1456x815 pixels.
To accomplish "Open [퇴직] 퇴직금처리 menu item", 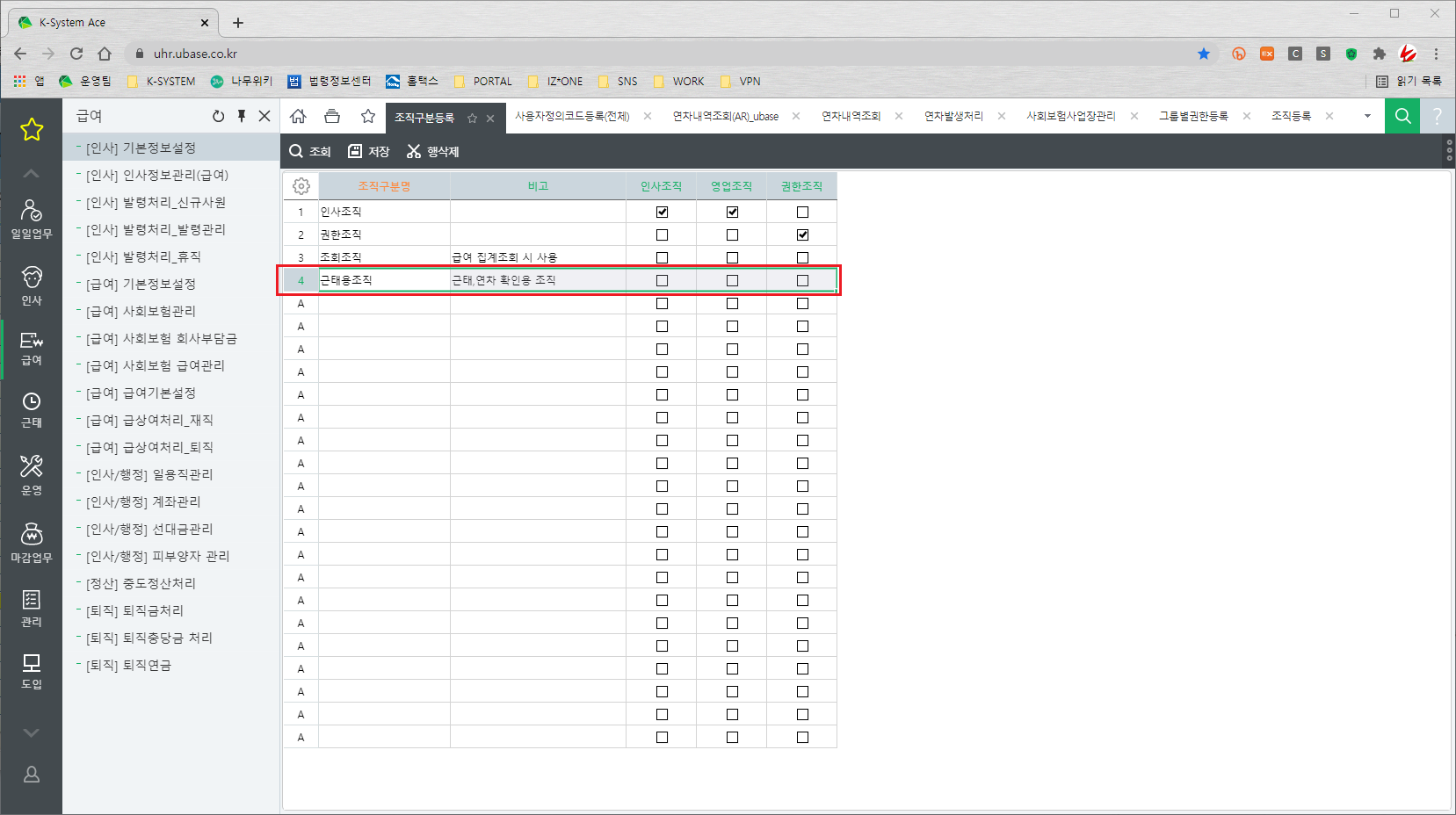I will [134, 610].
